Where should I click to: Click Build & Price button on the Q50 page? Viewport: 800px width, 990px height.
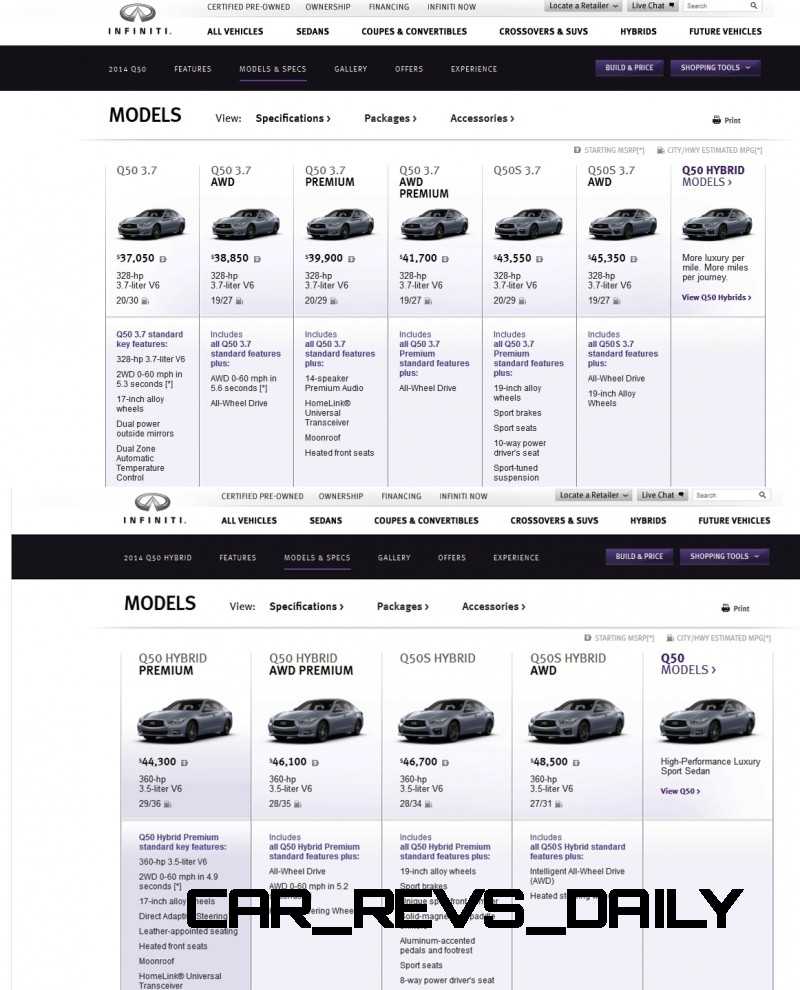(629, 68)
